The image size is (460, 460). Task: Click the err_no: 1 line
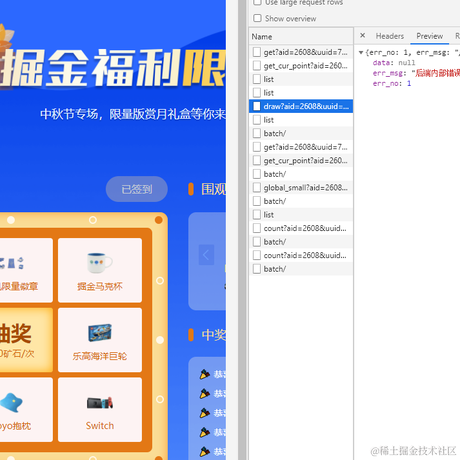pos(392,83)
